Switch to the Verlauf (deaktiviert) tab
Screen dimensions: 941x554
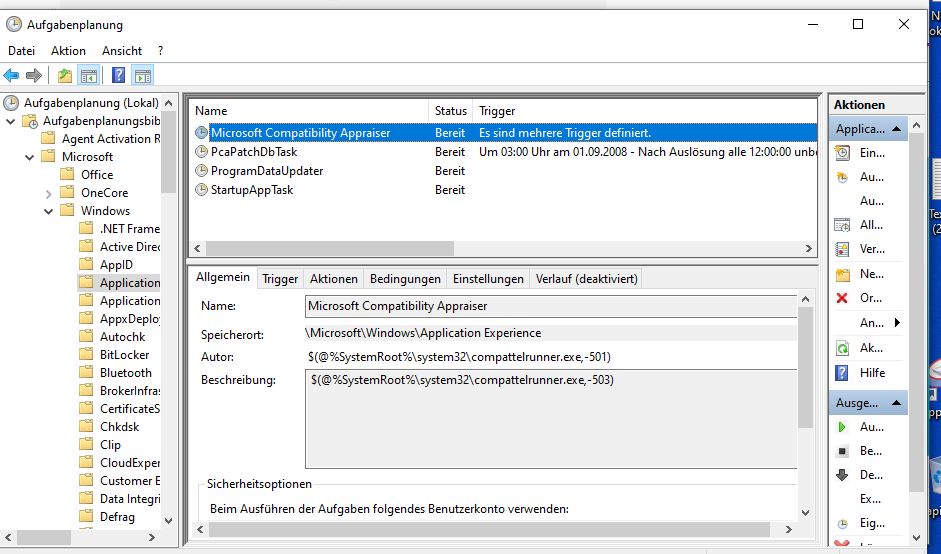[x=586, y=279]
